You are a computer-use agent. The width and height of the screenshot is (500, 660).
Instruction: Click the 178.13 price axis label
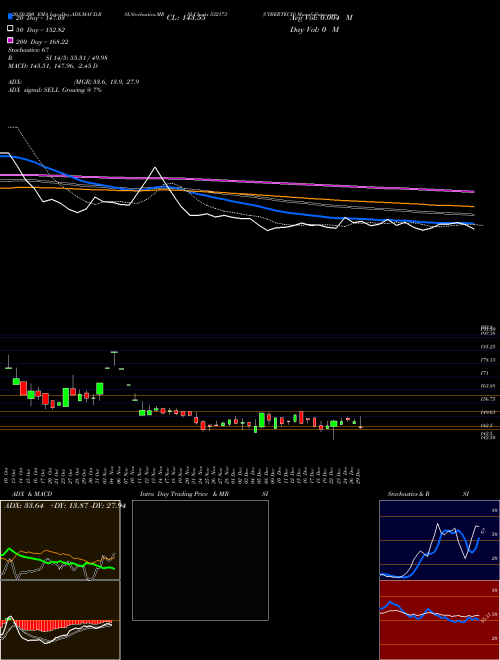click(487, 360)
